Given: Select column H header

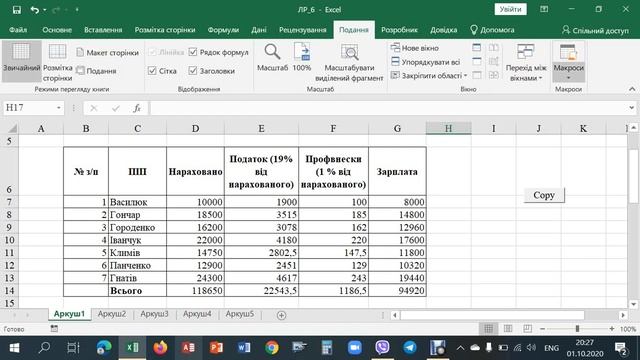Looking at the screenshot, I should pos(449,128).
